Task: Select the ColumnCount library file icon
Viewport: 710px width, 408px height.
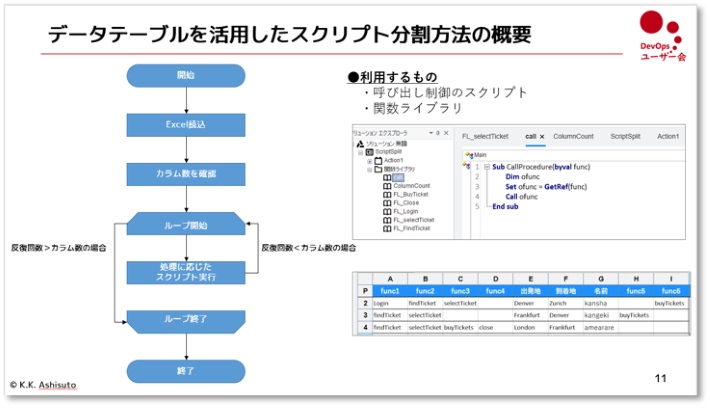Action: (x=387, y=186)
